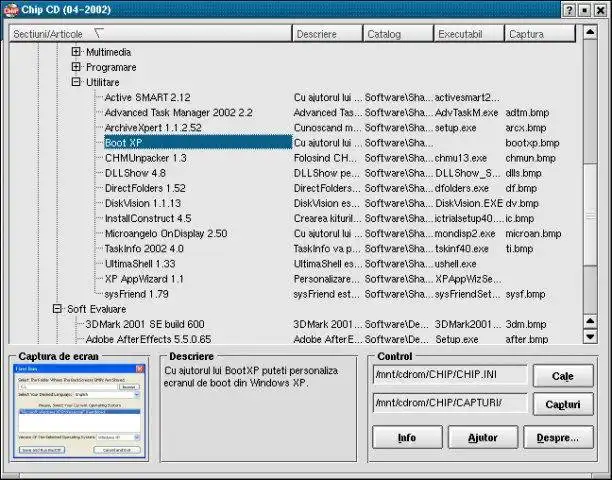Screen dimensions: 612x480
Task: Click the sort arrow in Sectiuni/Articole header
Action: [99, 34]
